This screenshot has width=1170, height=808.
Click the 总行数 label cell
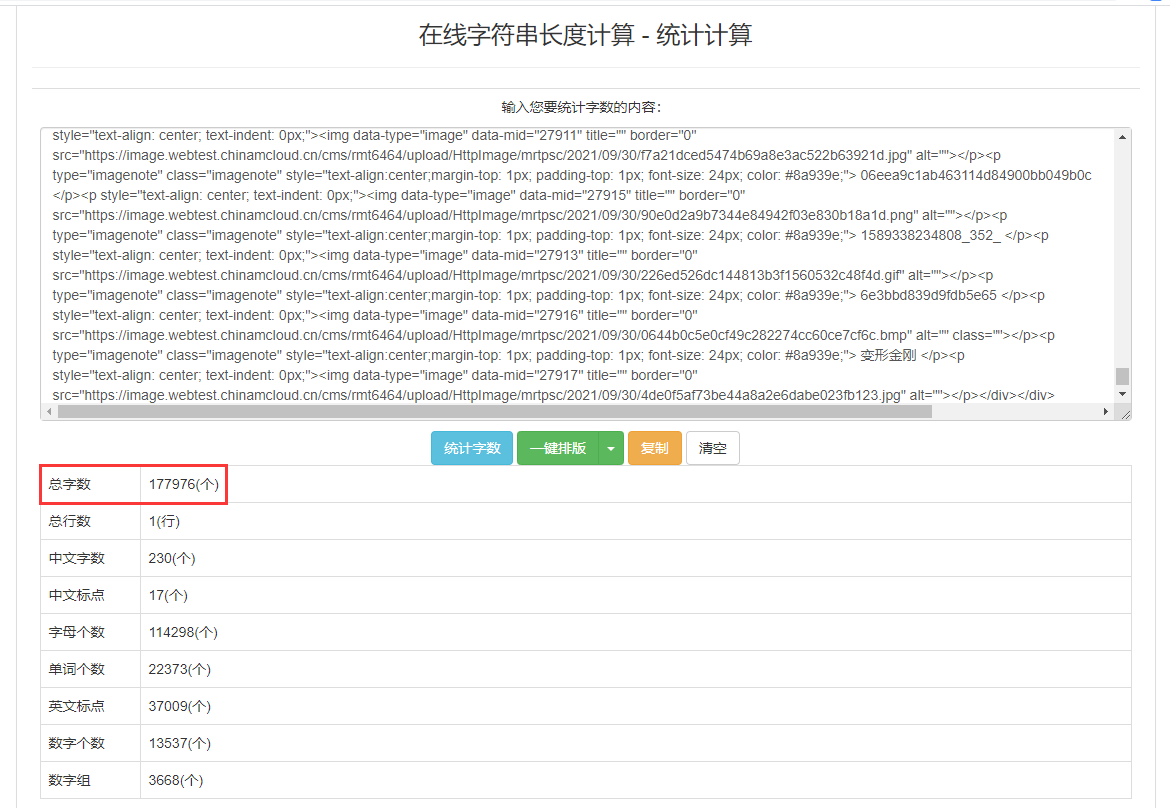point(90,522)
